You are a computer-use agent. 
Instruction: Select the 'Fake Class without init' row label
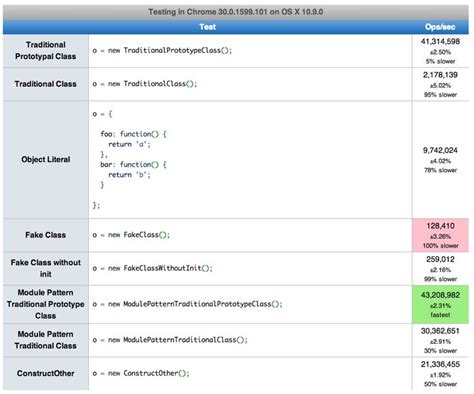46,268
